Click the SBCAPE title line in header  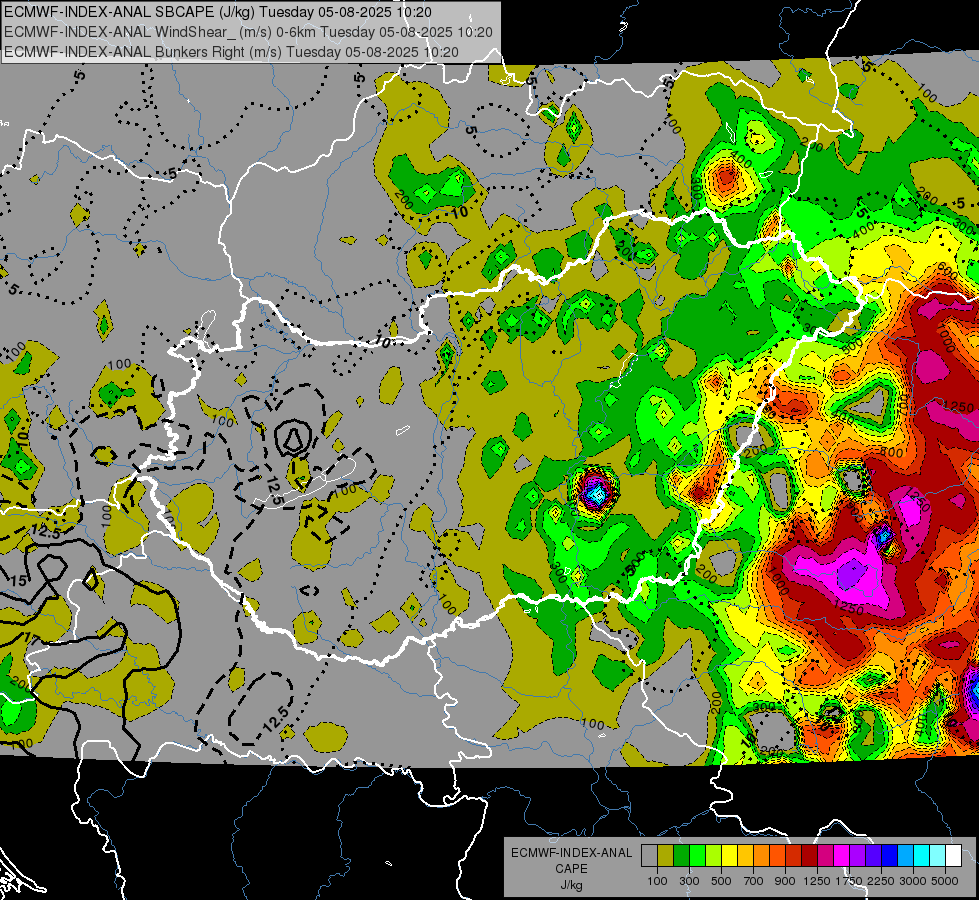(x=217, y=12)
